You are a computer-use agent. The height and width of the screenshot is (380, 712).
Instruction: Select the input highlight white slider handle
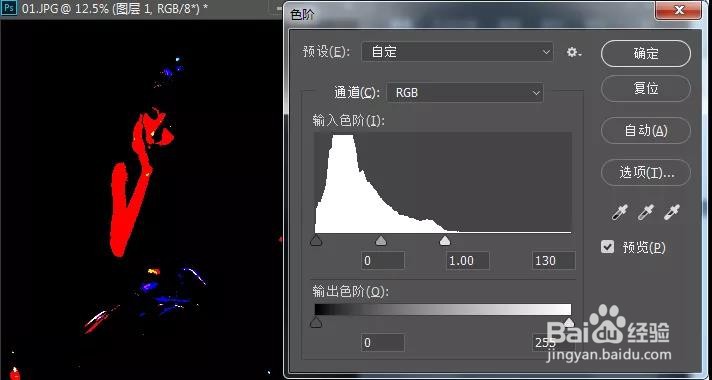(x=445, y=241)
